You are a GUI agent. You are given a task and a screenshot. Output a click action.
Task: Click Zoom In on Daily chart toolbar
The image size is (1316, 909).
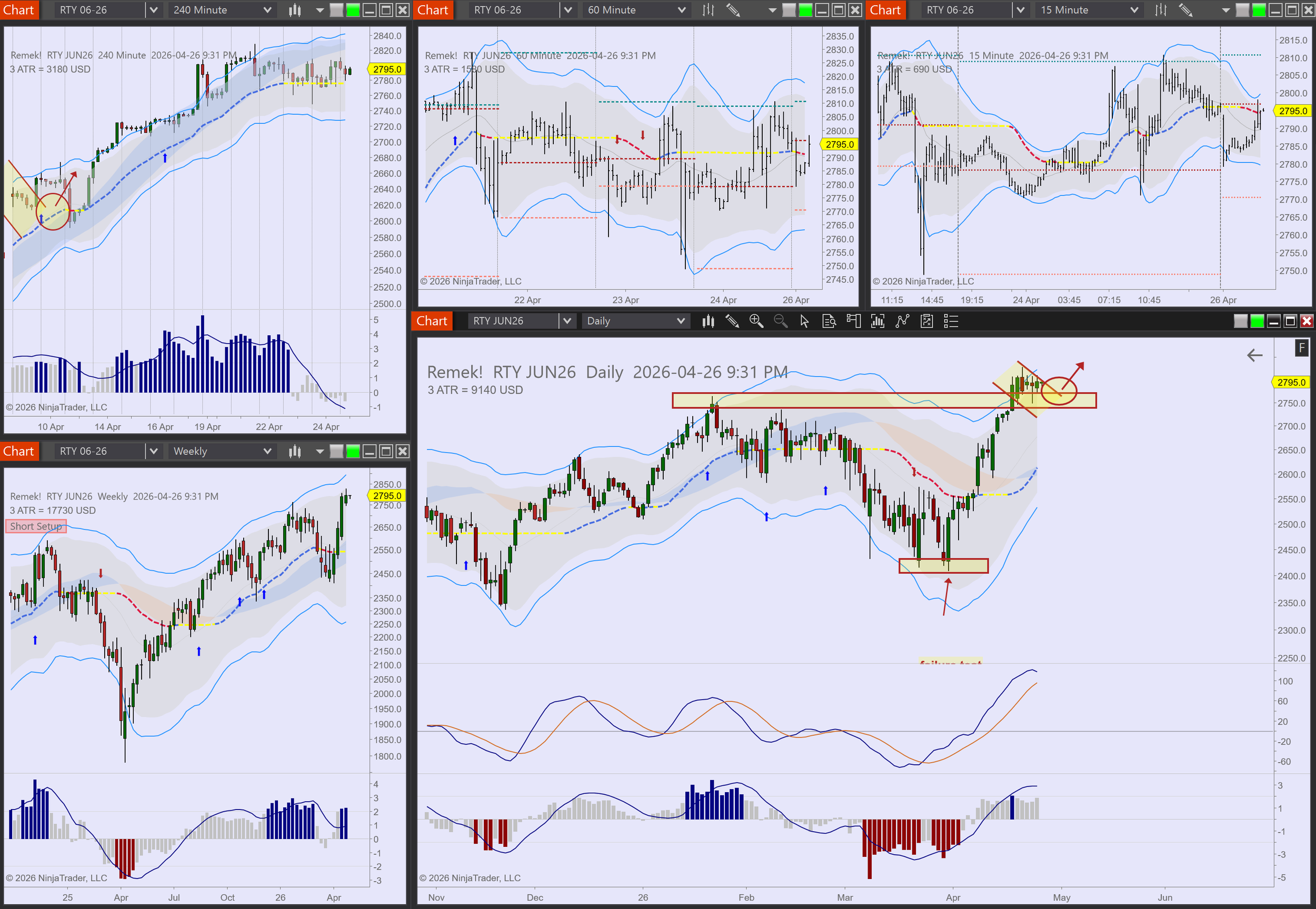[x=756, y=321]
